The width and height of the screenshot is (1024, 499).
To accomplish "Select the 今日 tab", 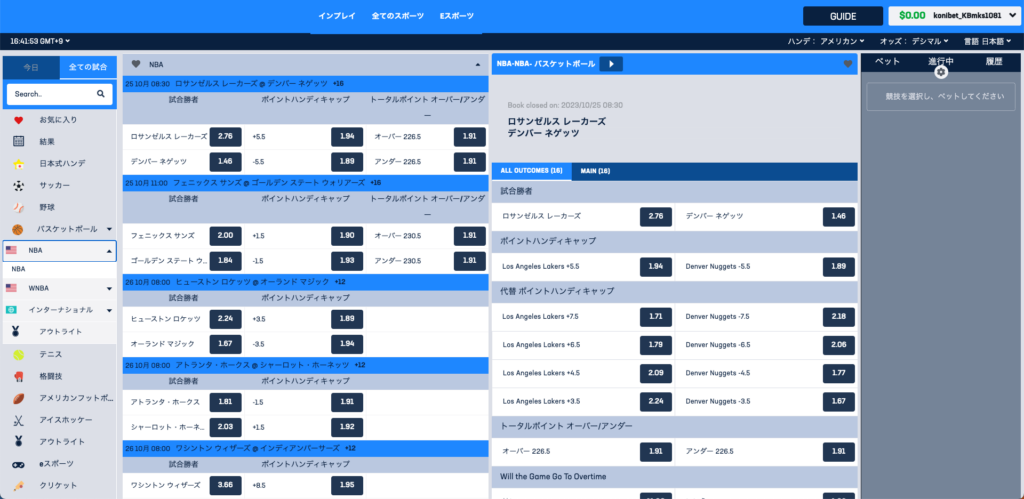I will [31, 67].
